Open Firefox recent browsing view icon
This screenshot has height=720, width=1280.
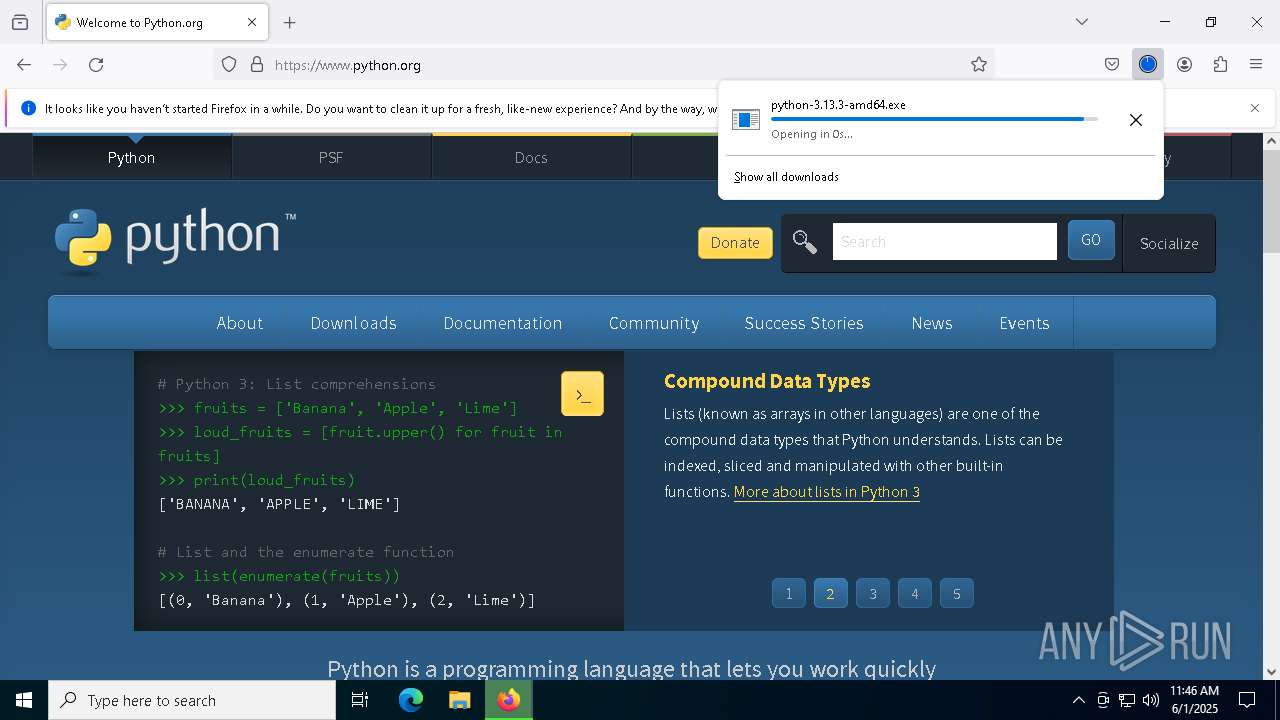[20, 22]
